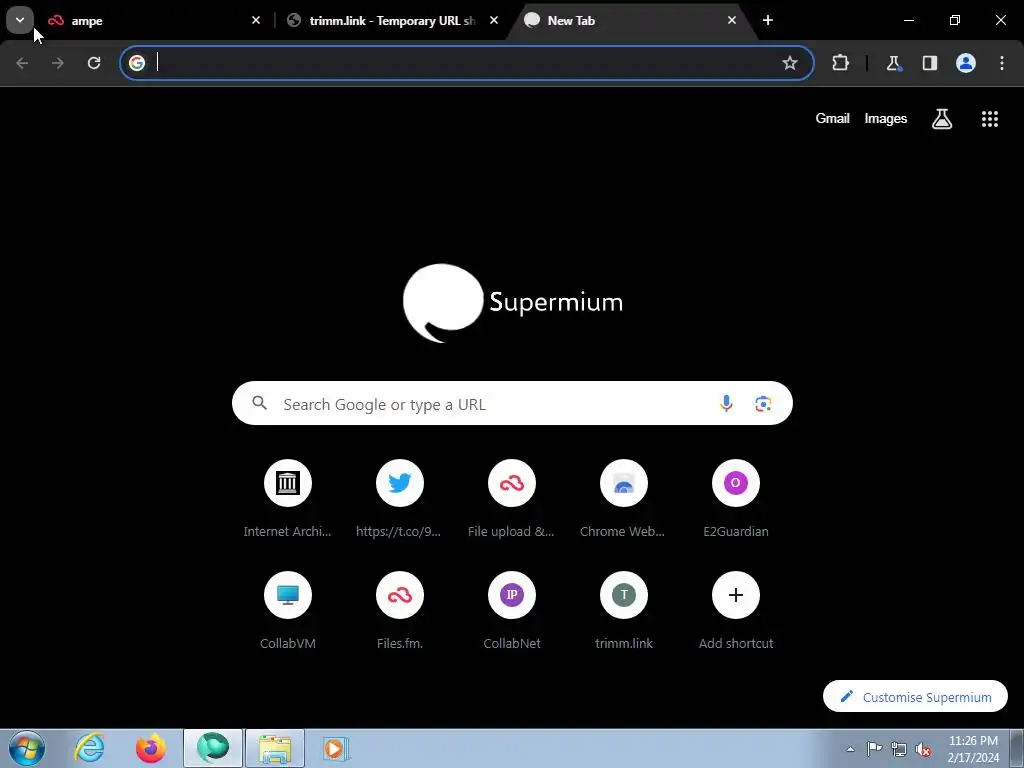
Task: Toggle the side panel
Action: pyautogui.click(x=929, y=63)
